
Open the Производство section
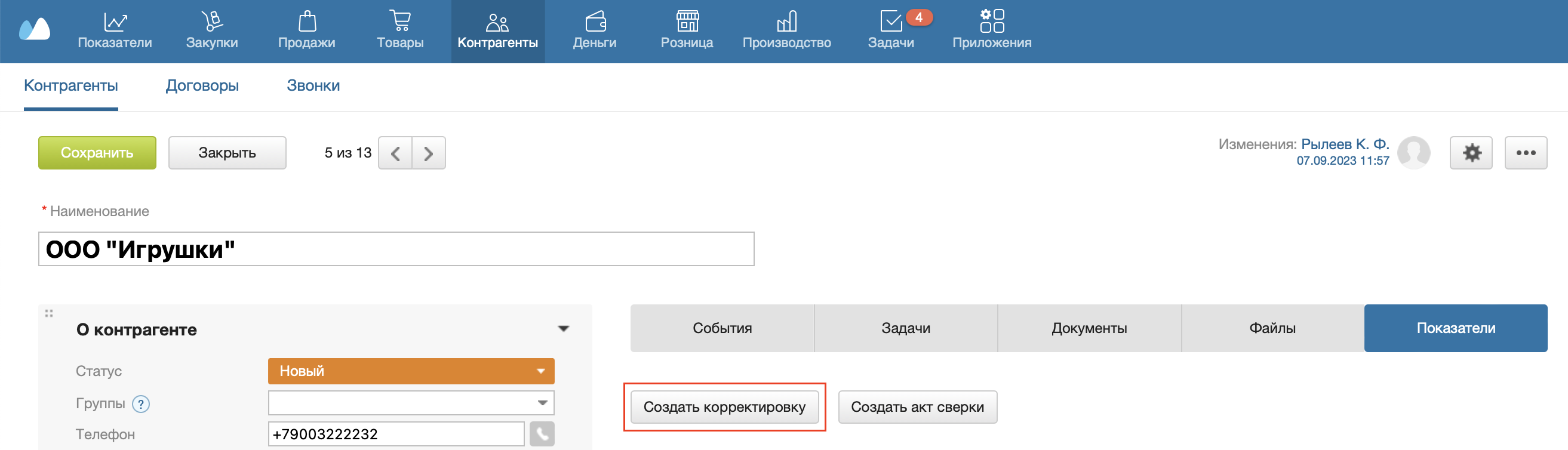[786, 31]
